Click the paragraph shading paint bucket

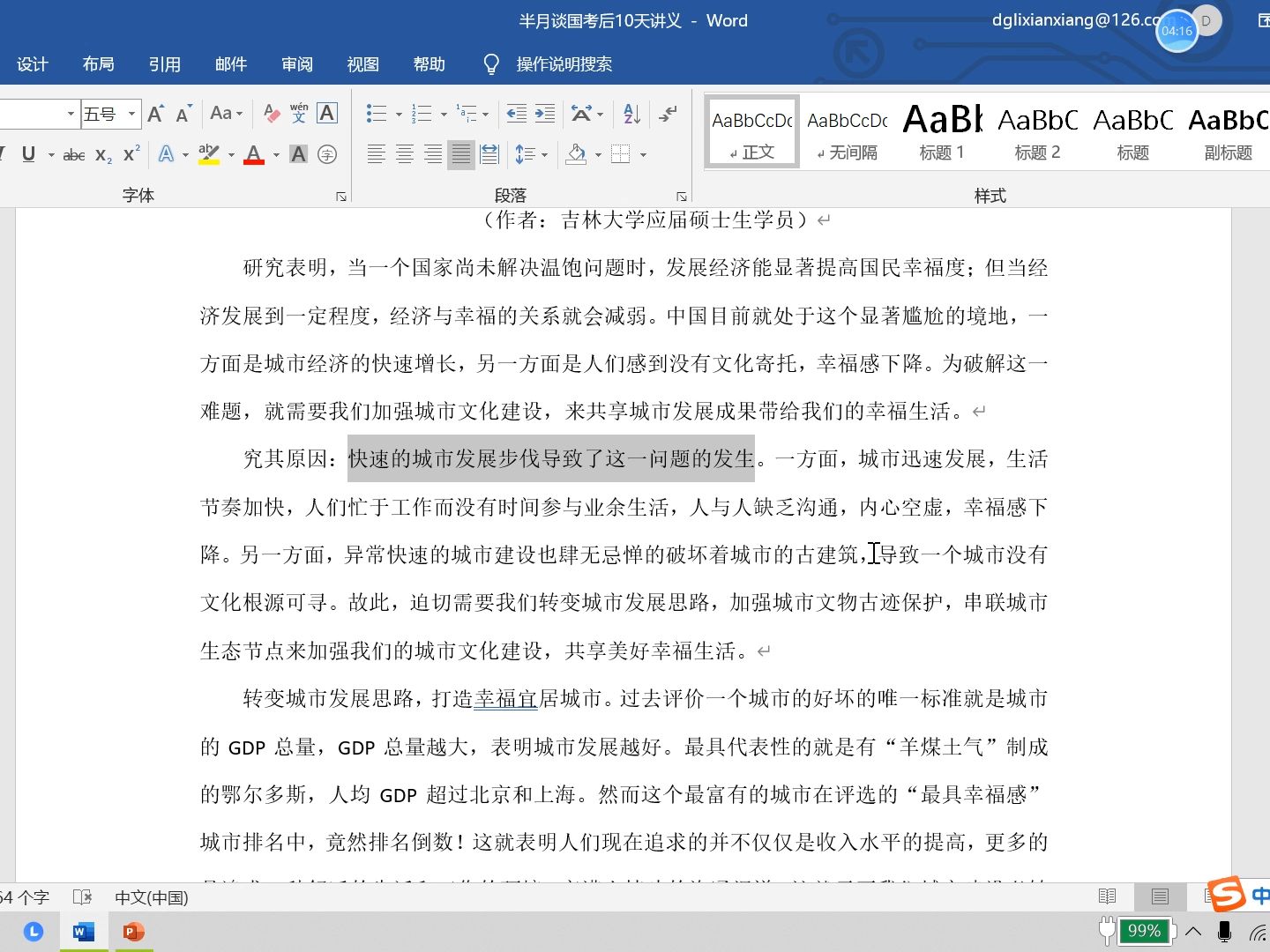(x=577, y=155)
